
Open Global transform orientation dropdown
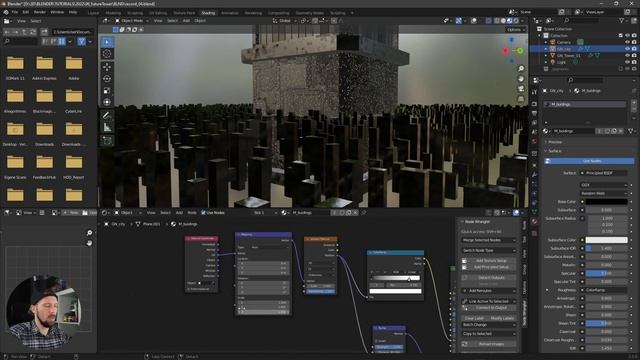[284, 20]
